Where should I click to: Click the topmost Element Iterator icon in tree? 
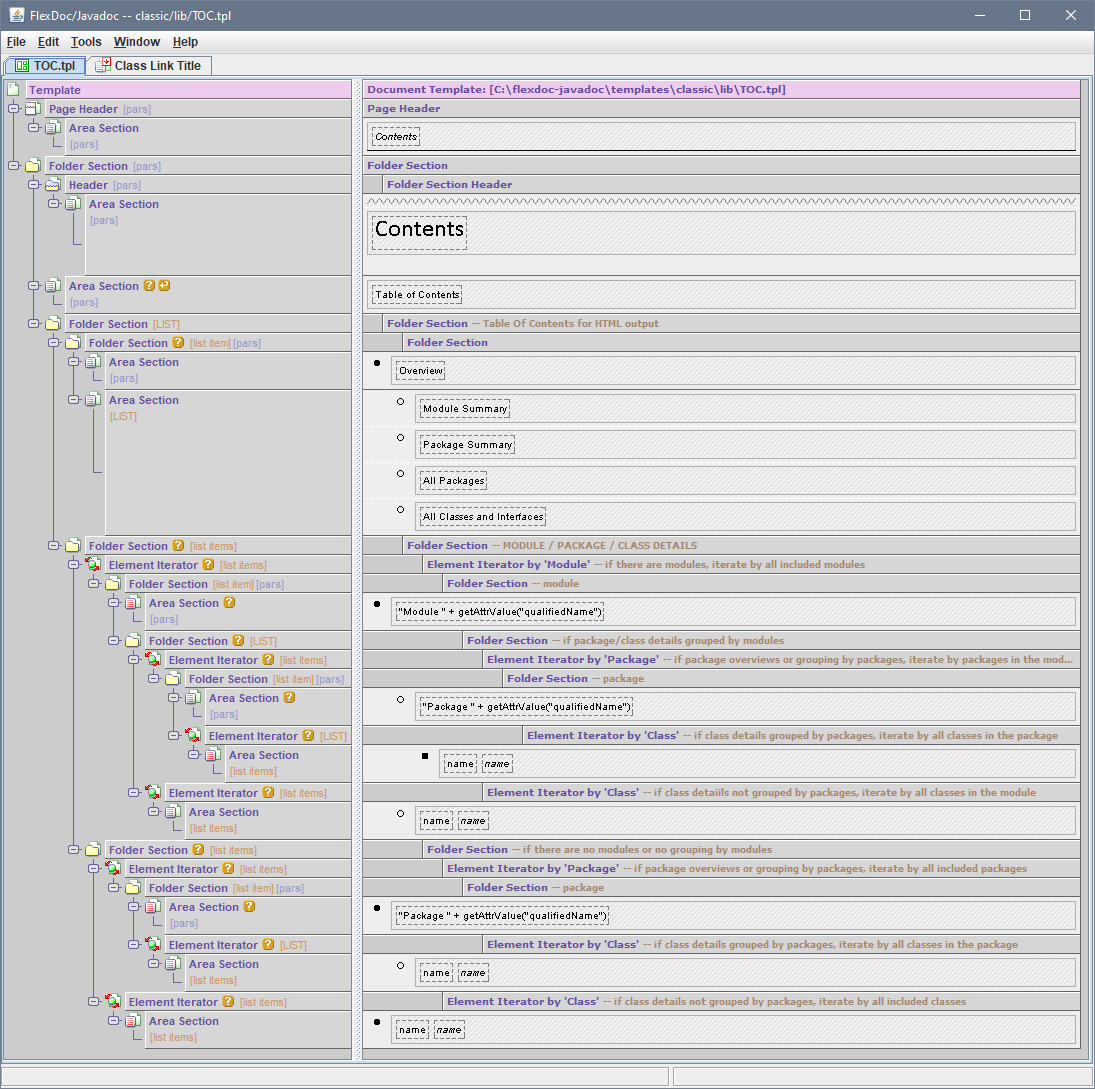[x=93, y=565]
